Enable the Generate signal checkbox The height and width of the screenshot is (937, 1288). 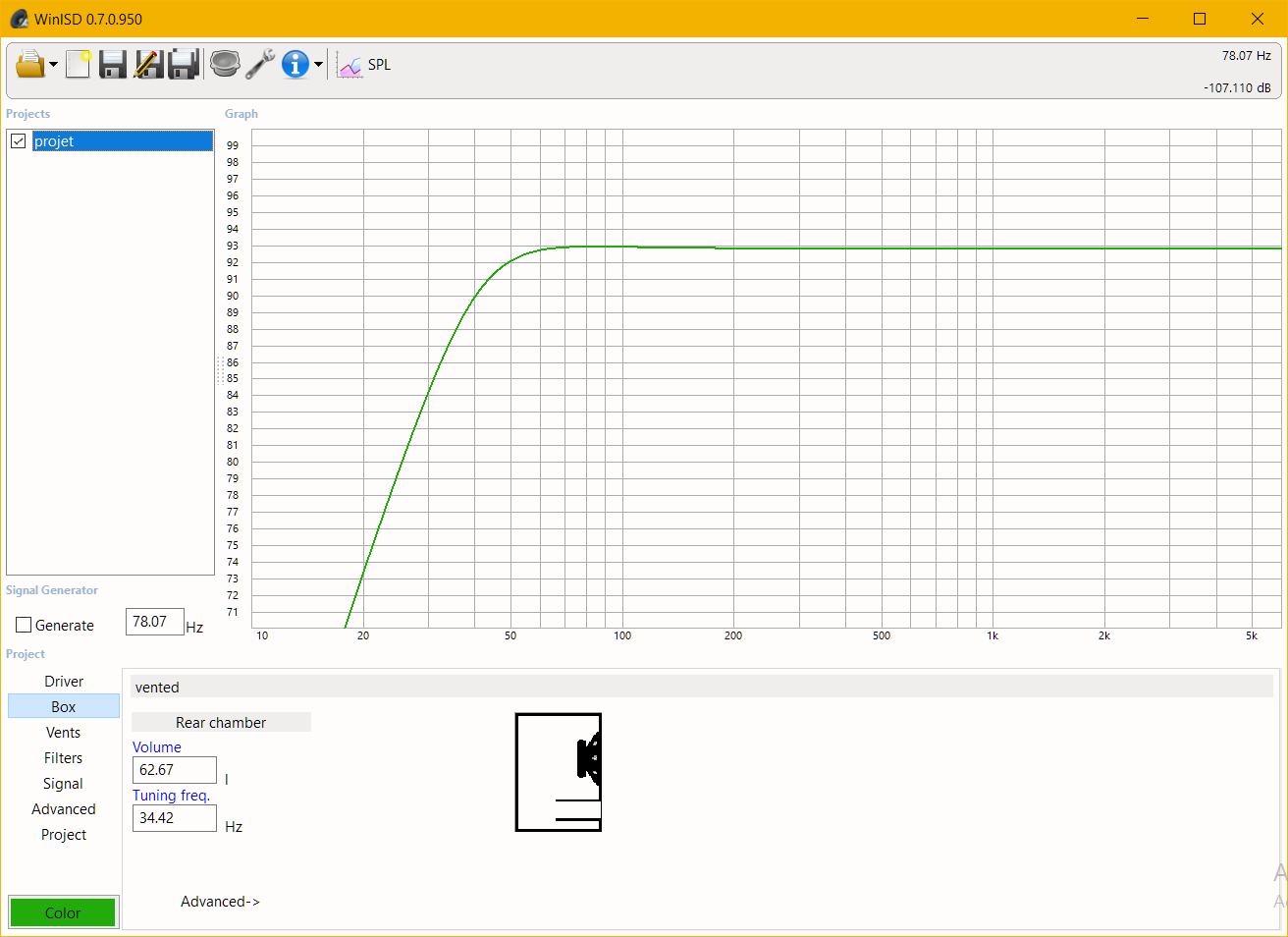(24, 625)
